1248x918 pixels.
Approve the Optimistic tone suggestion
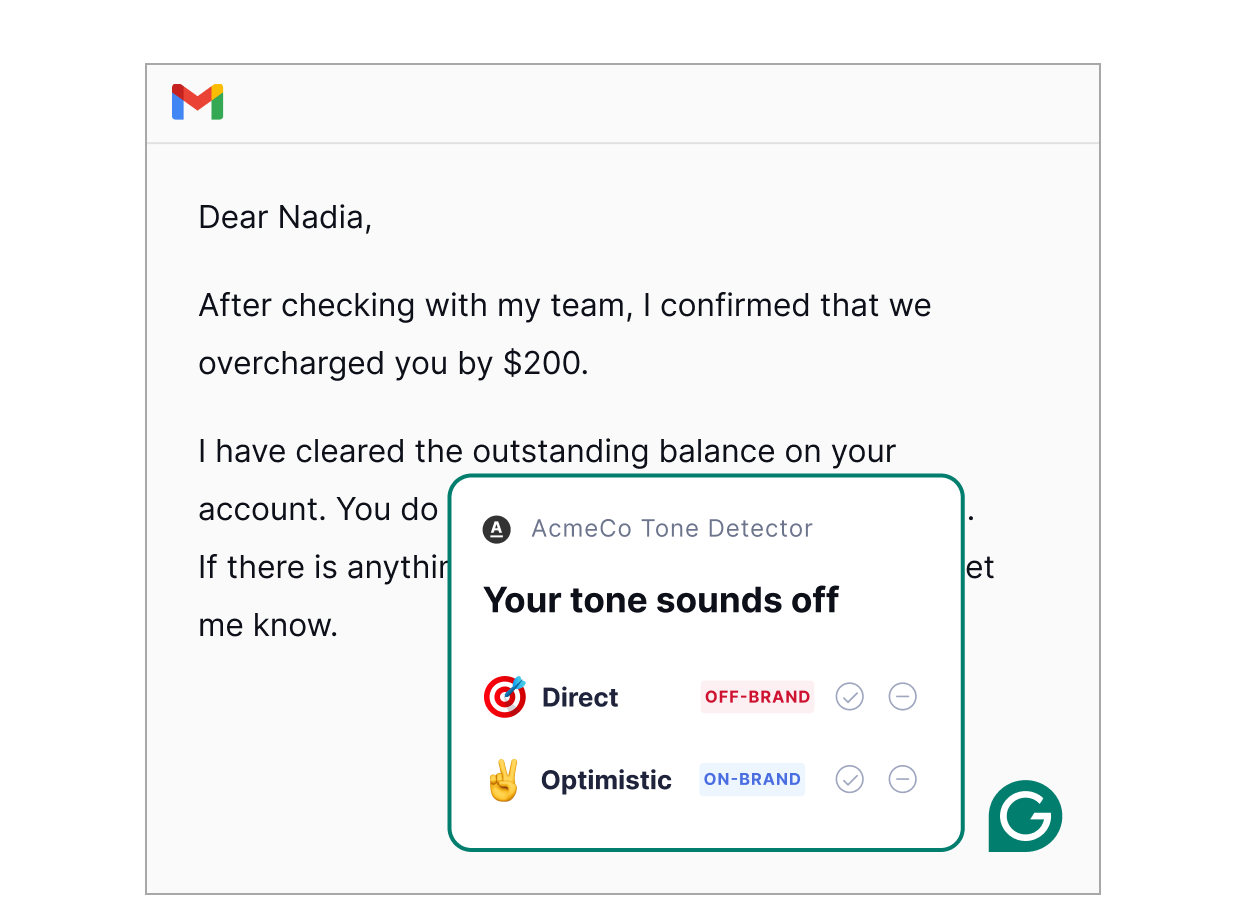pos(849,779)
